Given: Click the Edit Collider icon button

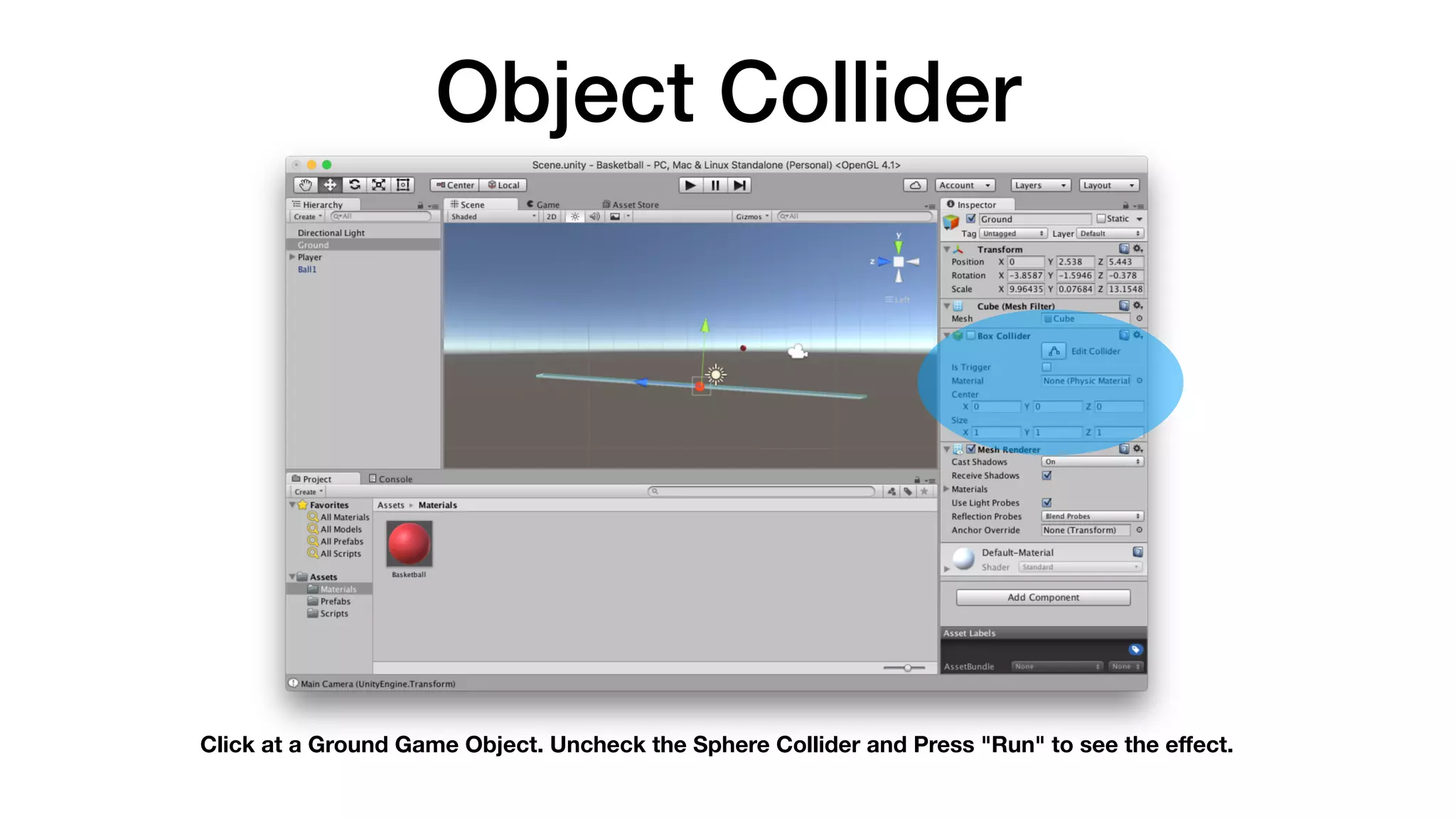Looking at the screenshot, I should click(1054, 351).
